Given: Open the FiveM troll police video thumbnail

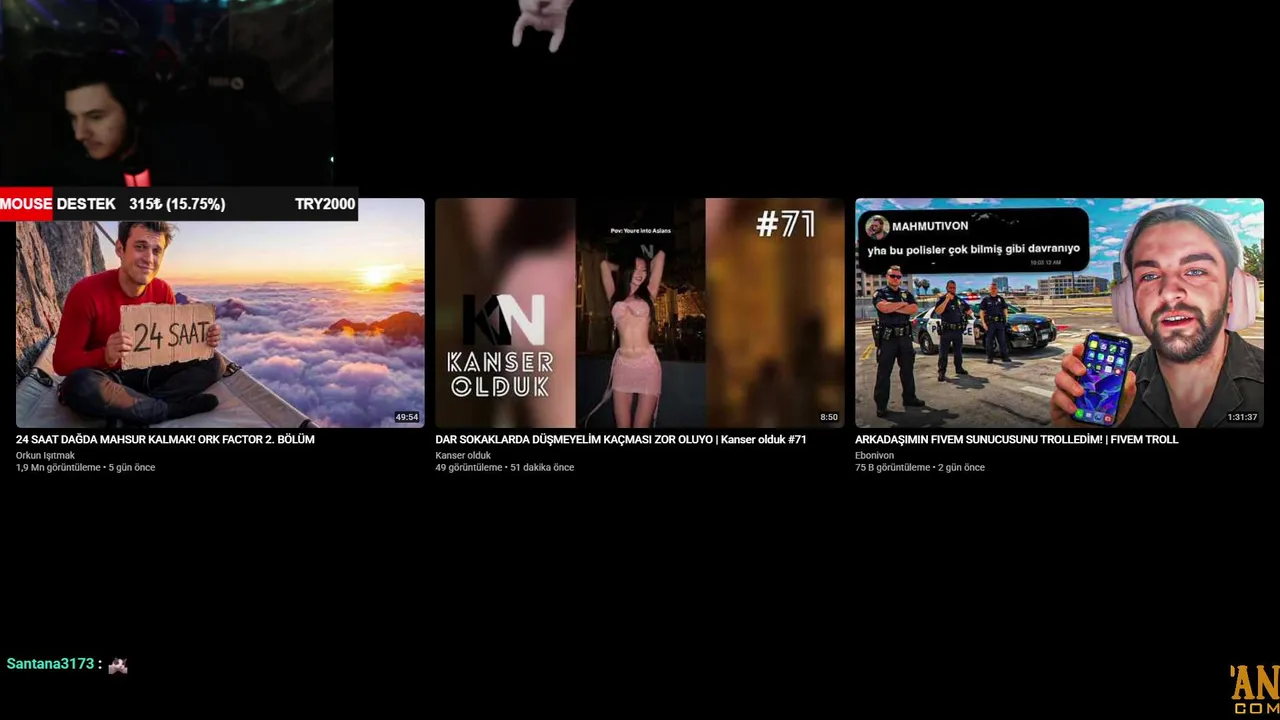Looking at the screenshot, I should pos(1059,313).
